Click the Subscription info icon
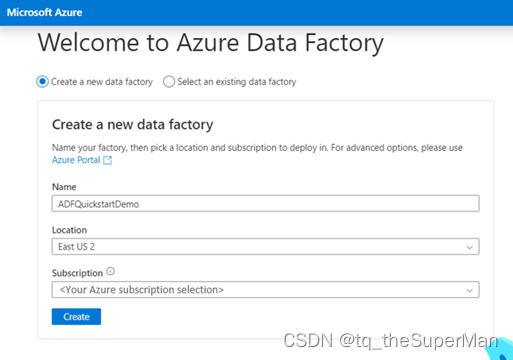The width and height of the screenshot is (513, 360). pos(111,272)
